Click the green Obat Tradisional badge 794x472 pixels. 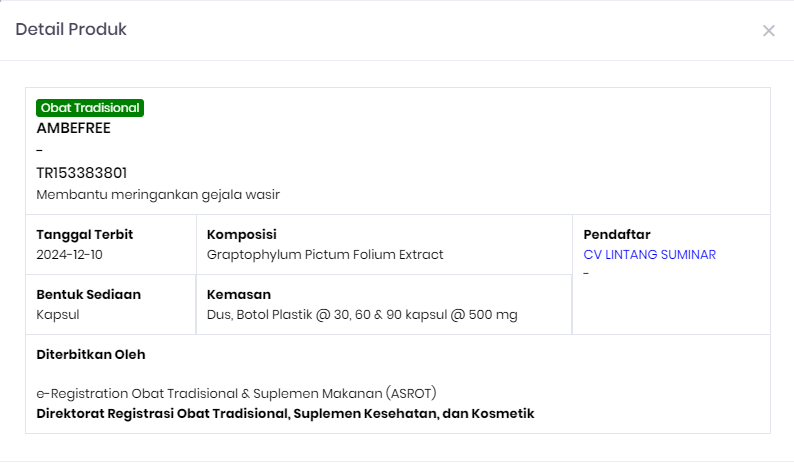click(x=90, y=108)
